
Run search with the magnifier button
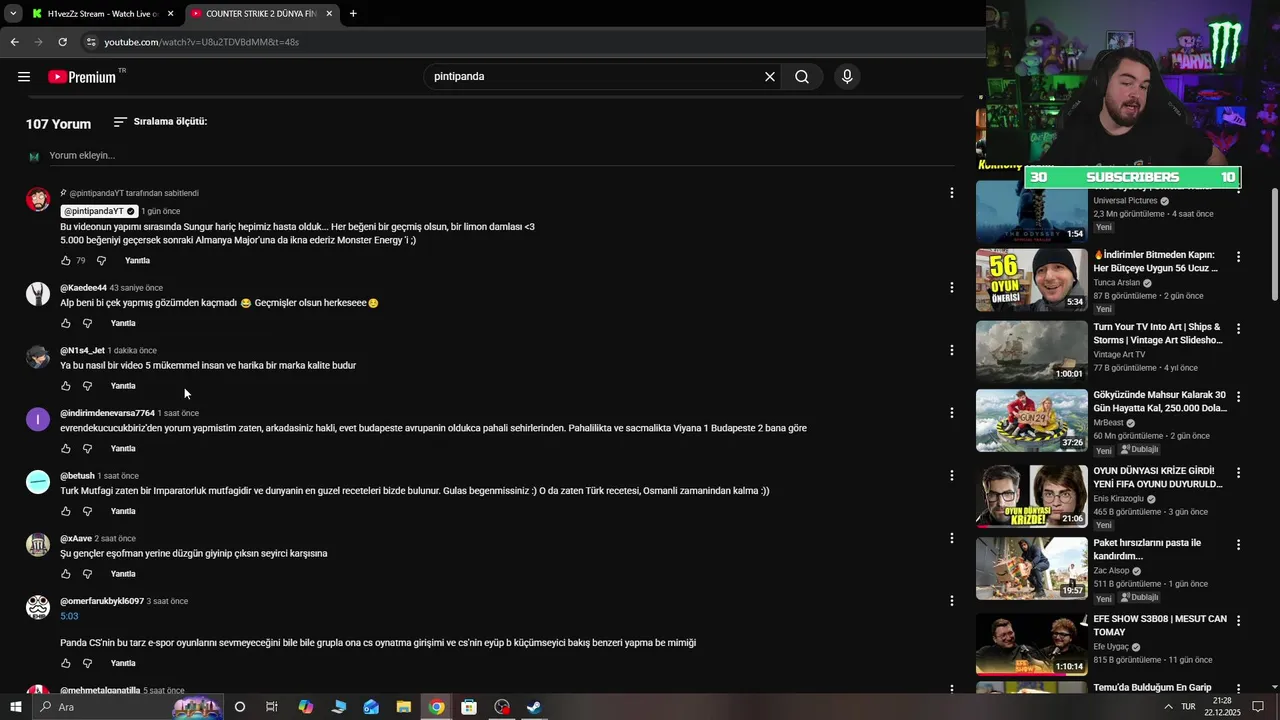802,77
